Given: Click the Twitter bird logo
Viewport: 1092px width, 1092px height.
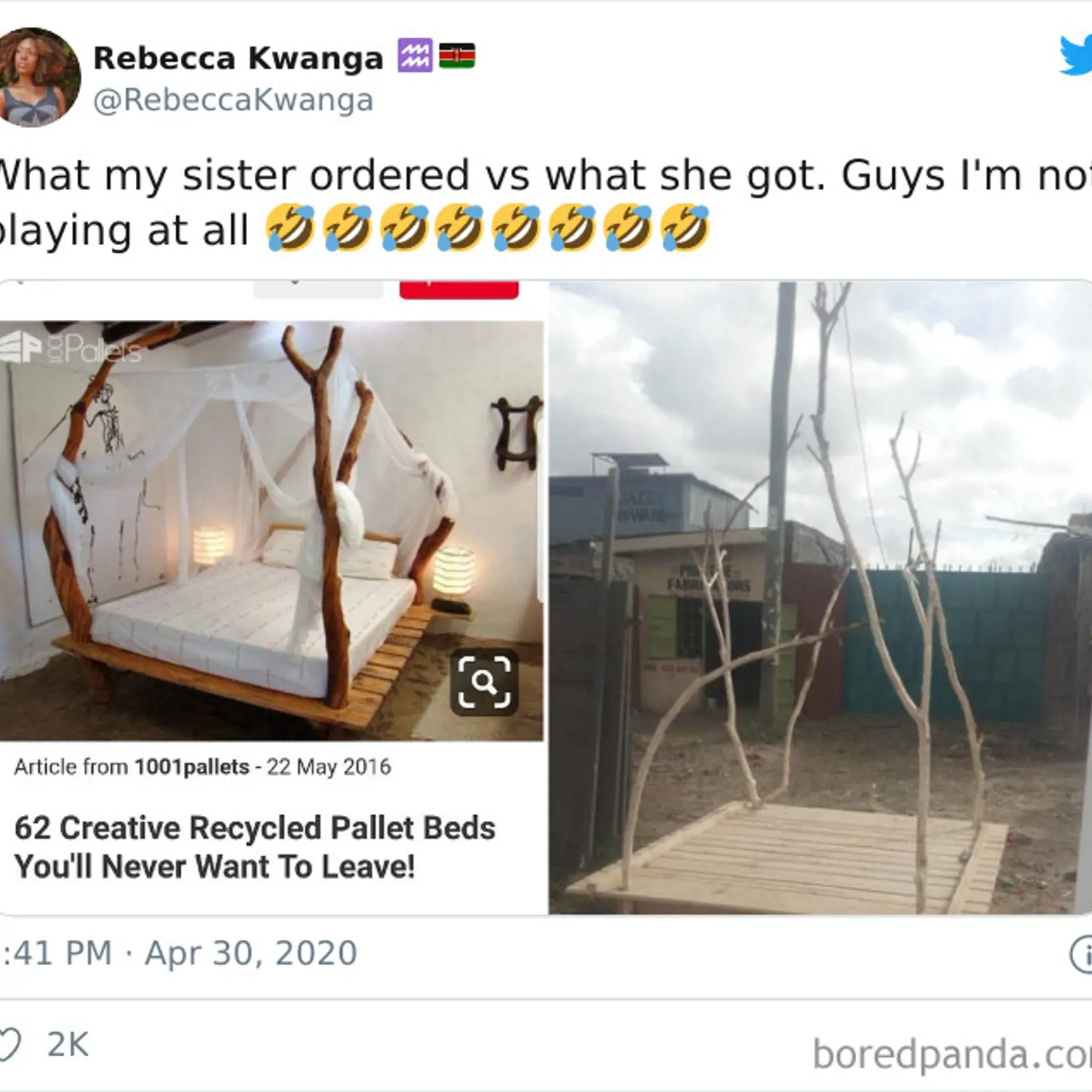Looking at the screenshot, I should [1076, 55].
